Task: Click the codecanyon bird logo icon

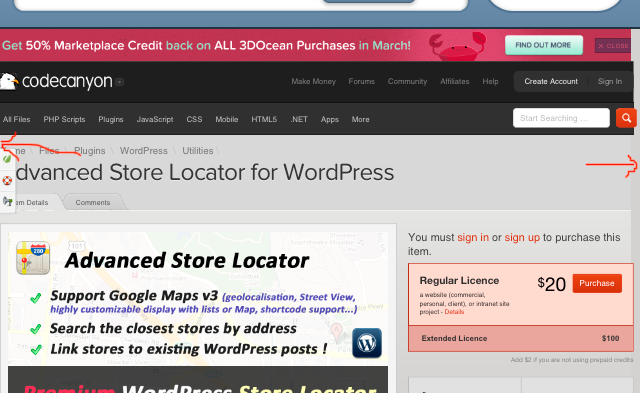Action: pos(8,81)
